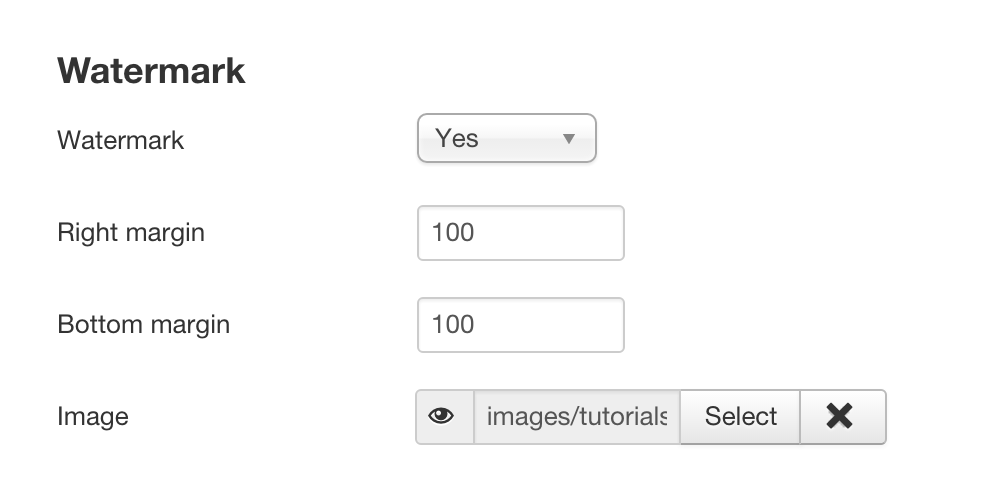Choose a watermark file using Select
Viewport: 985px width, 478px height.
click(x=740, y=416)
